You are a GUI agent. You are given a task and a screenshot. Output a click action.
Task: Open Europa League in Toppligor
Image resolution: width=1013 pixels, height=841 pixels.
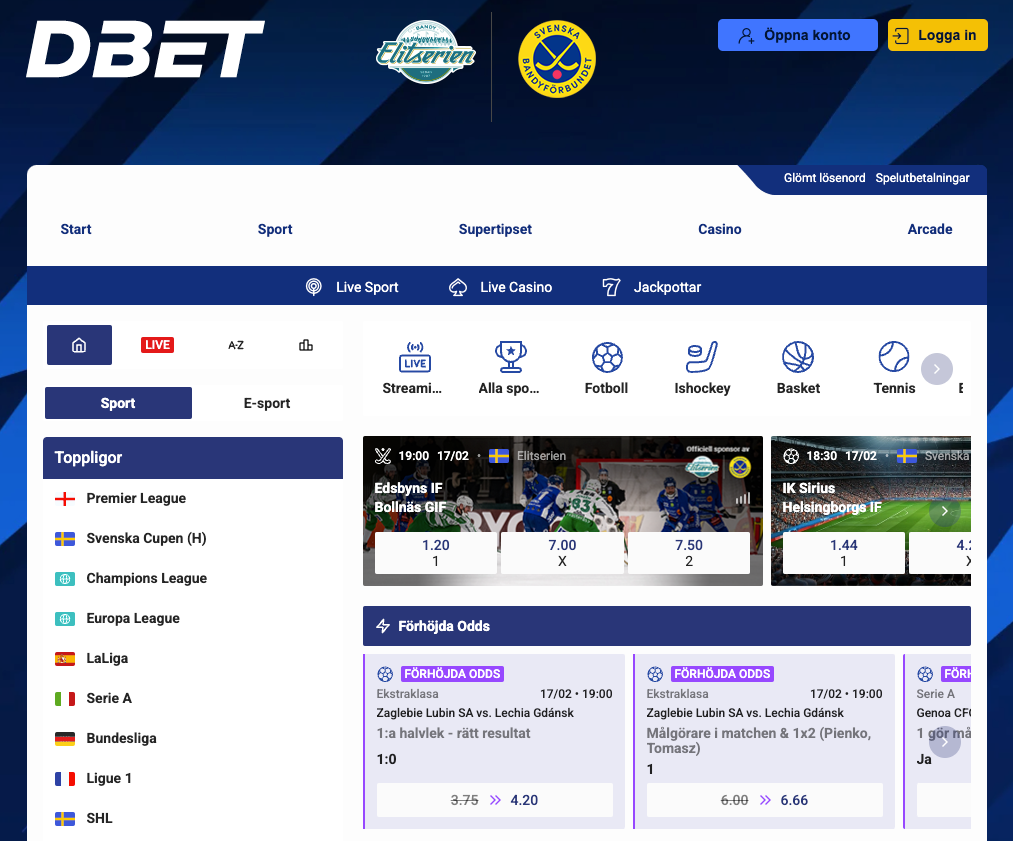tap(193, 619)
